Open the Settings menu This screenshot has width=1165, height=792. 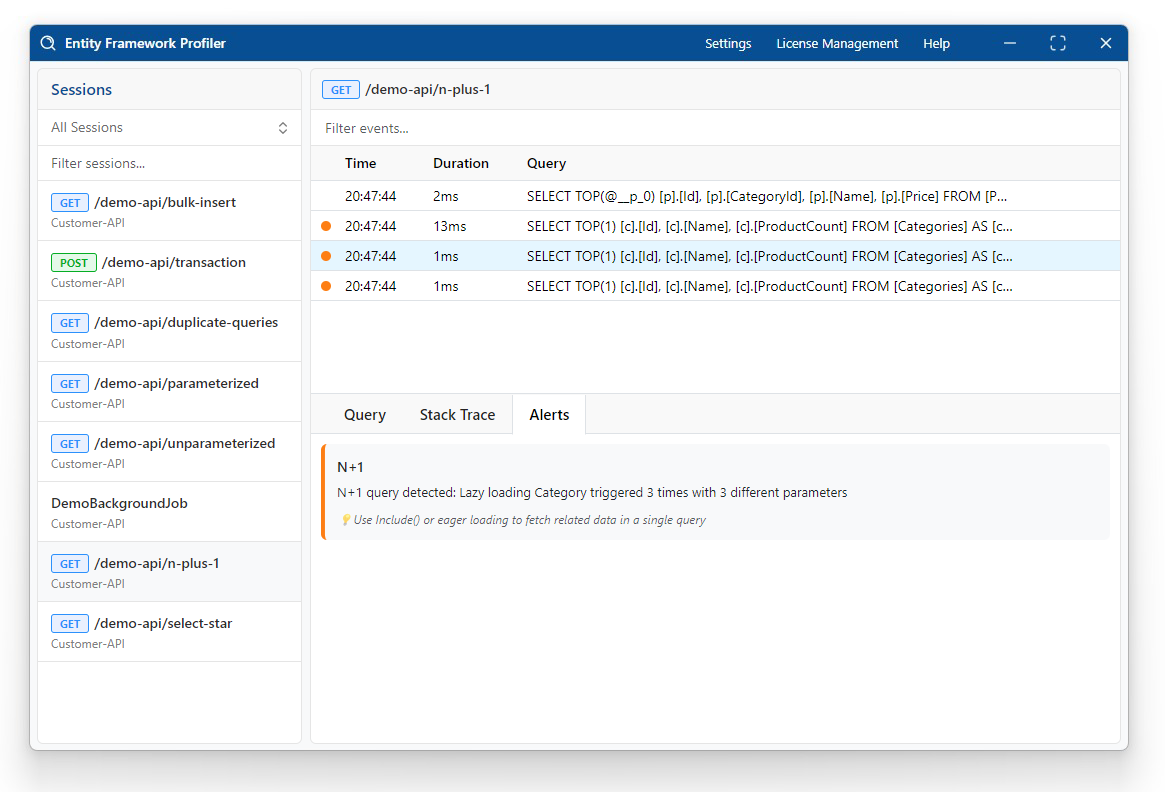pyautogui.click(x=728, y=43)
